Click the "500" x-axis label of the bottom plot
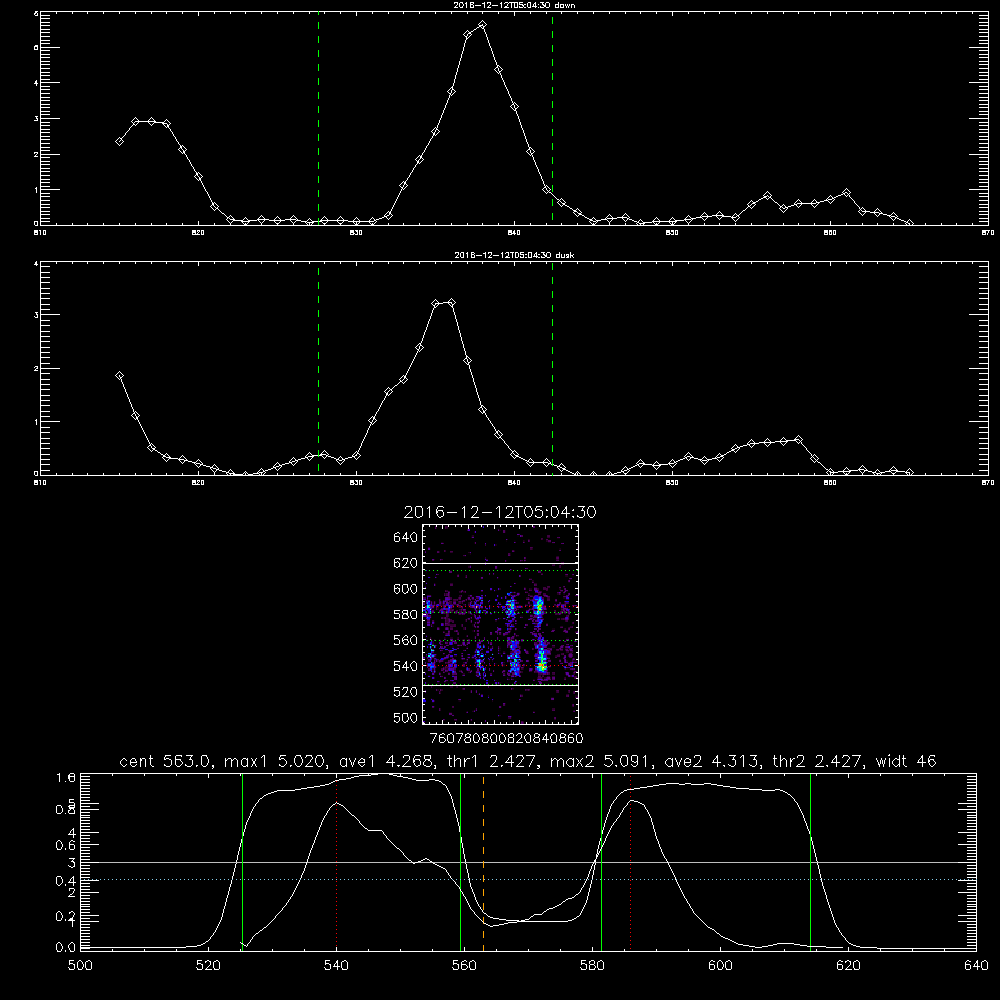 [80, 966]
